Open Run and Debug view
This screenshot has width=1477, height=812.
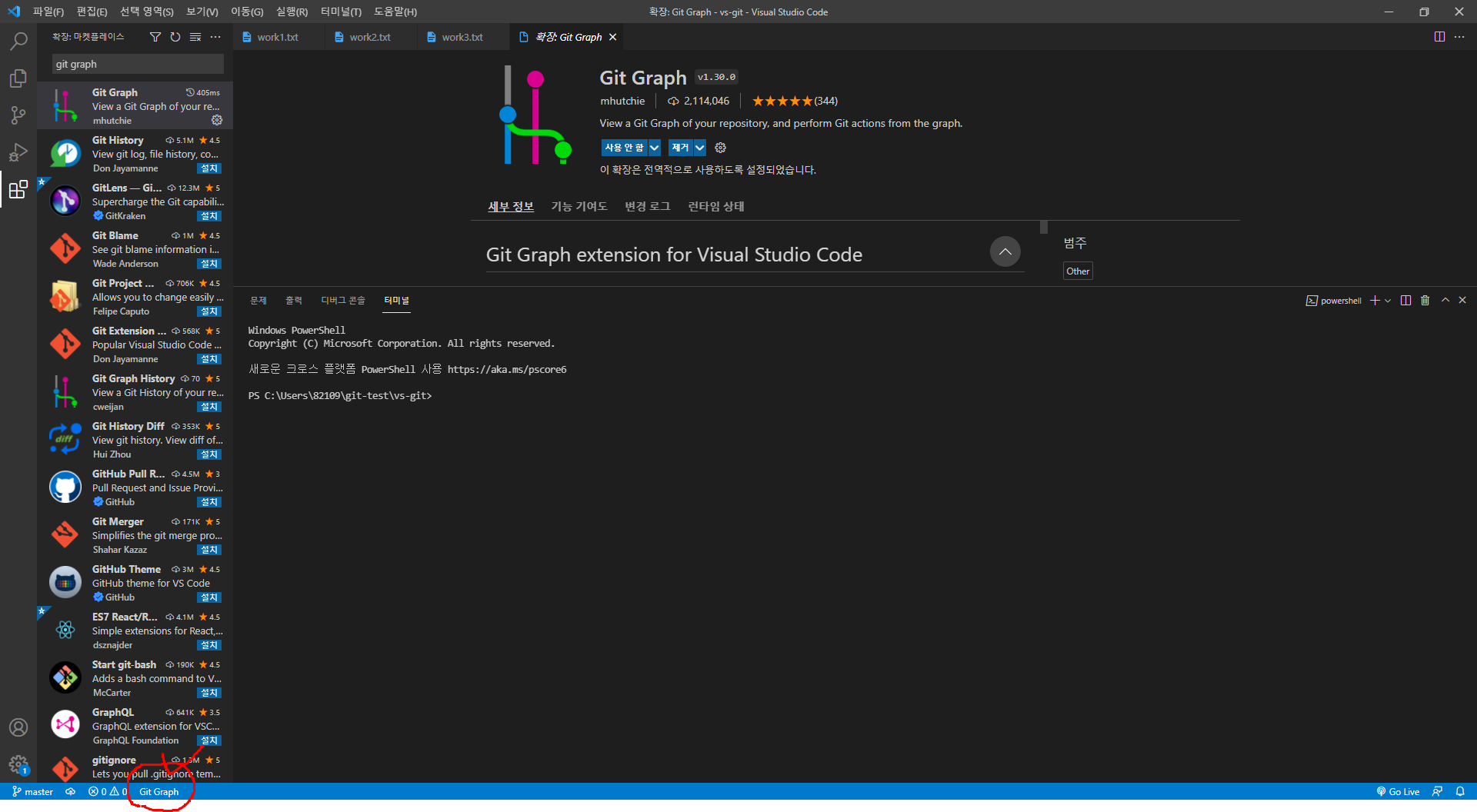(18, 152)
